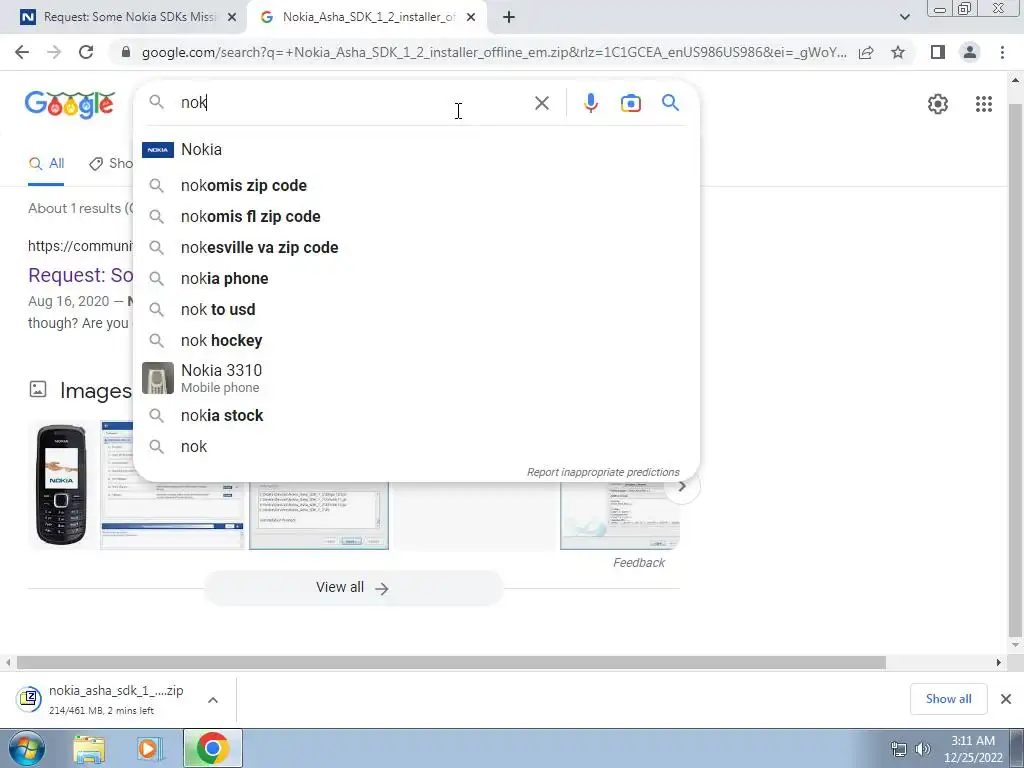Open the share this page icon
1024x768 pixels.
(x=866, y=52)
